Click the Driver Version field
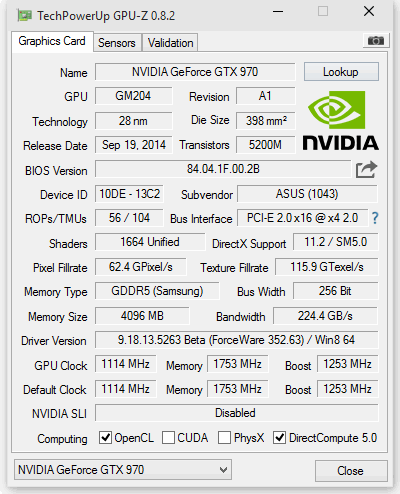The width and height of the screenshot is (400, 494). tap(237, 340)
